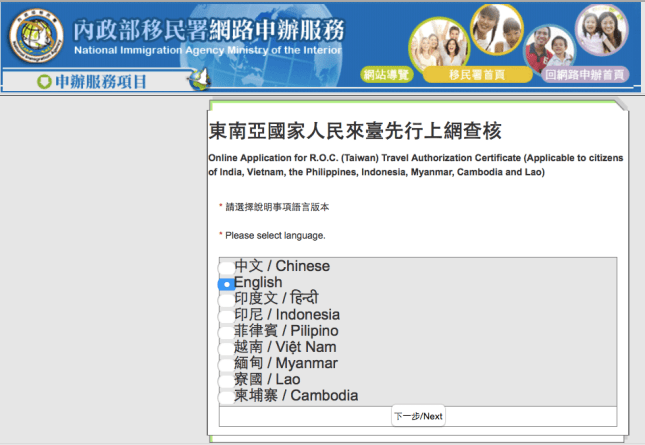645x445 pixels.
Task: Select the 中文 / Chinese radio option
Action: 226,268
